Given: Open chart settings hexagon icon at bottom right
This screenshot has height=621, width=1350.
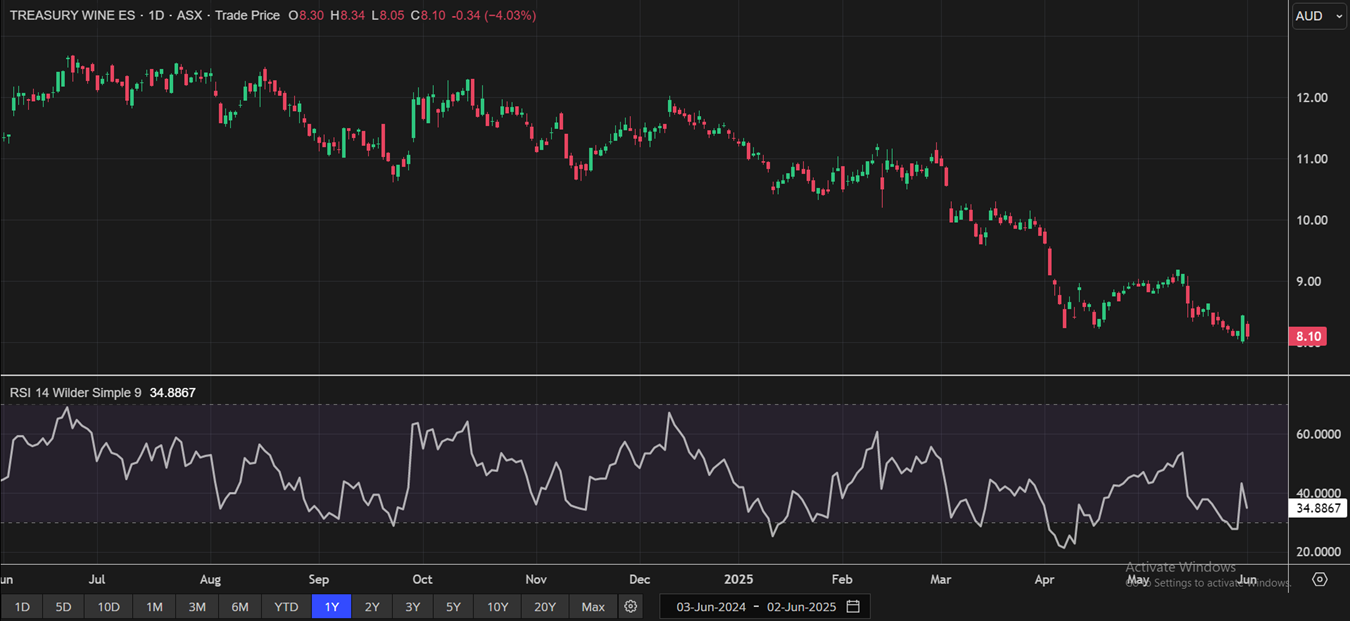Looking at the screenshot, I should click(x=1320, y=580).
